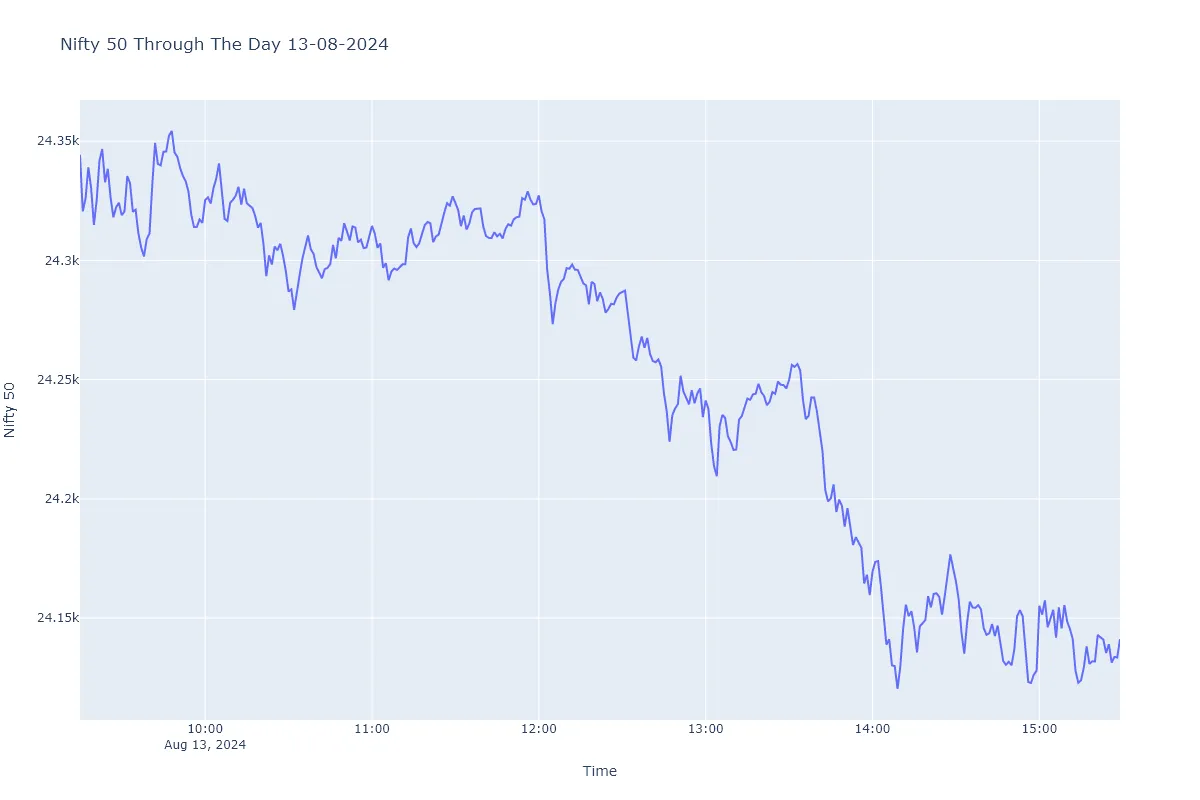Select the 24.3k y-axis tick label
This screenshot has width=1200, height=800.
(61, 260)
